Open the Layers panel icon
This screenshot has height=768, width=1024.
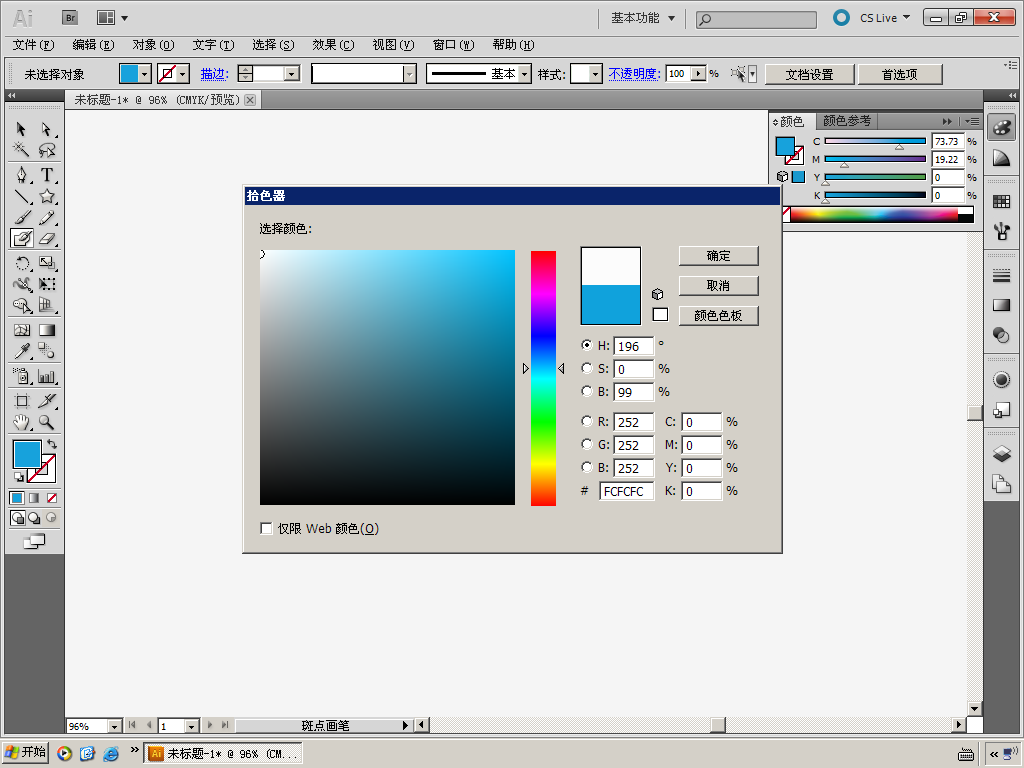point(1001,453)
